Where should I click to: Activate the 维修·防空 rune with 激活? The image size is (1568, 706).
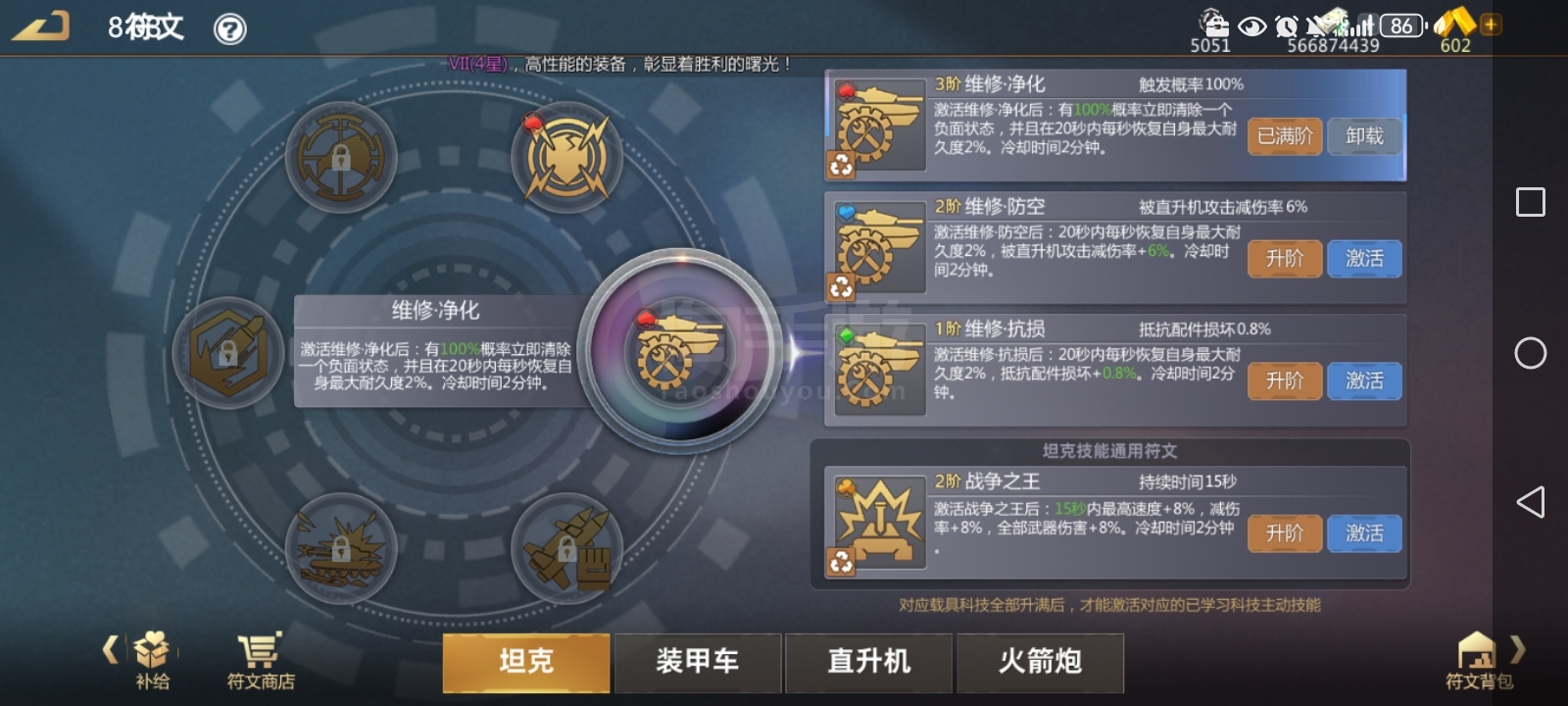[1364, 259]
